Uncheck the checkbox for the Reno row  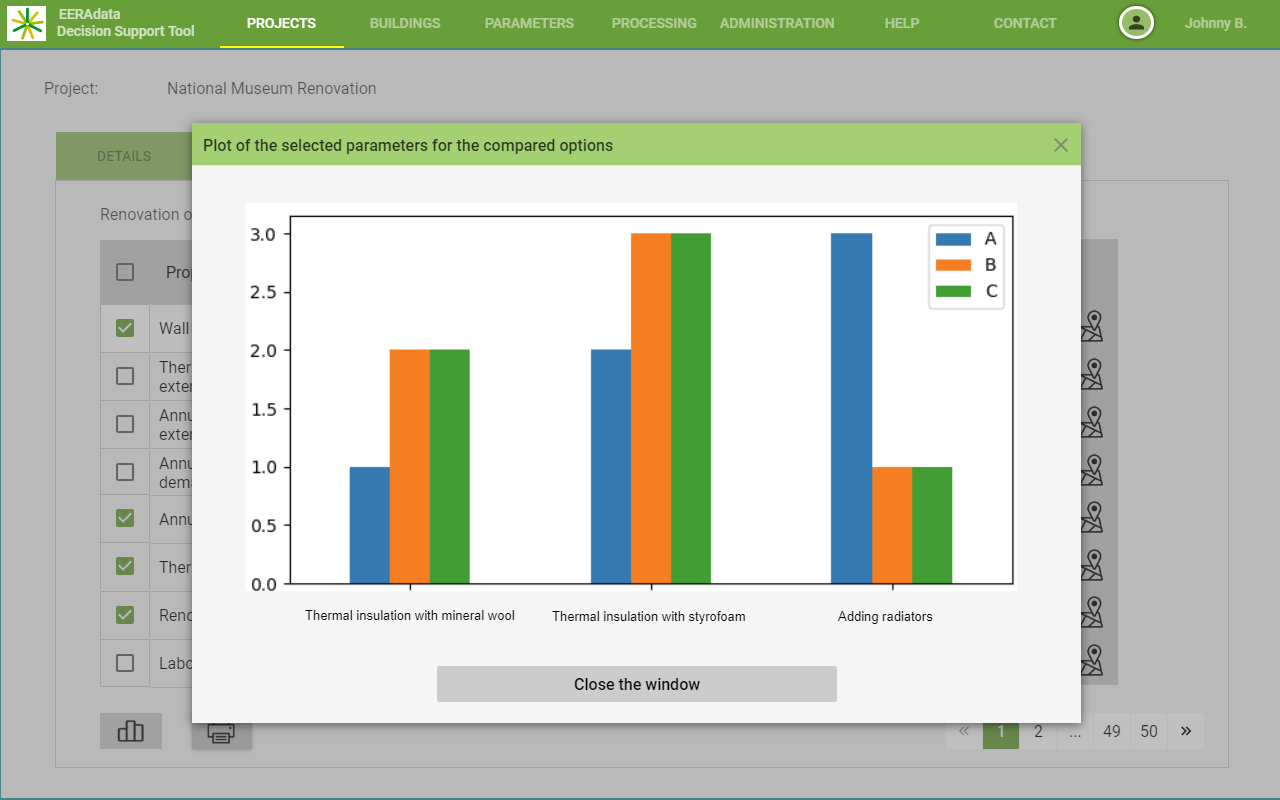[x=125, y=615]
